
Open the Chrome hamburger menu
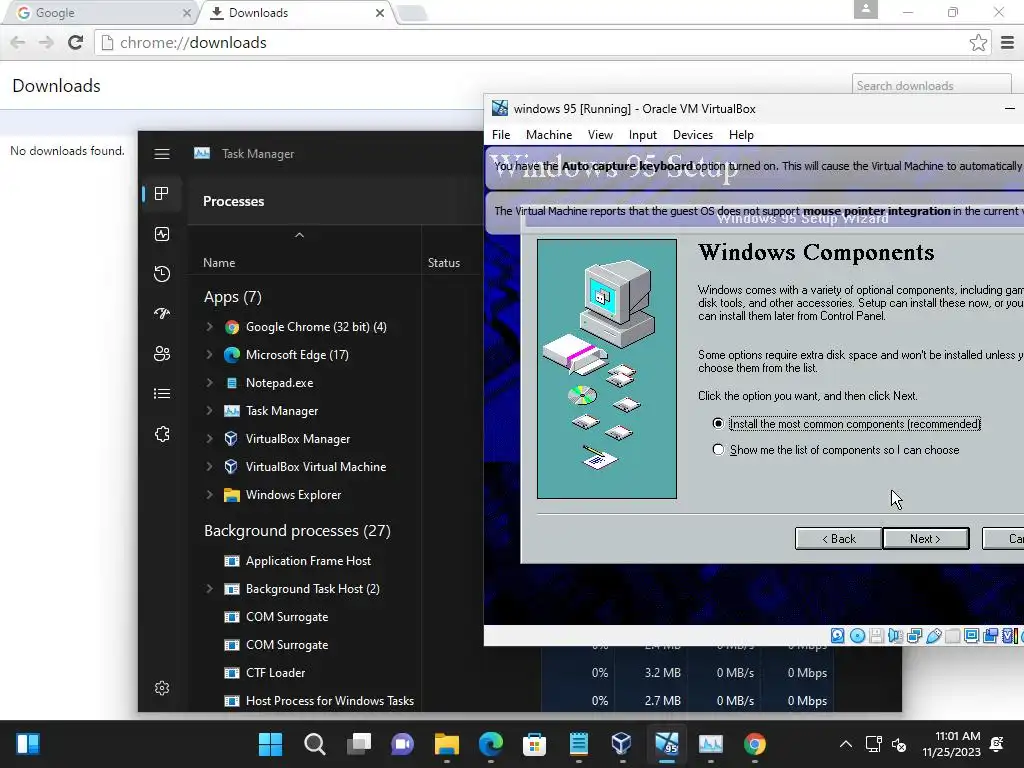1008,42
